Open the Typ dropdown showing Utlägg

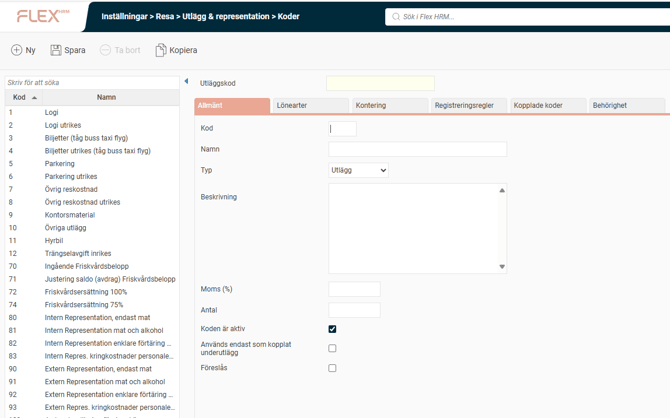(x=358, y=171)
